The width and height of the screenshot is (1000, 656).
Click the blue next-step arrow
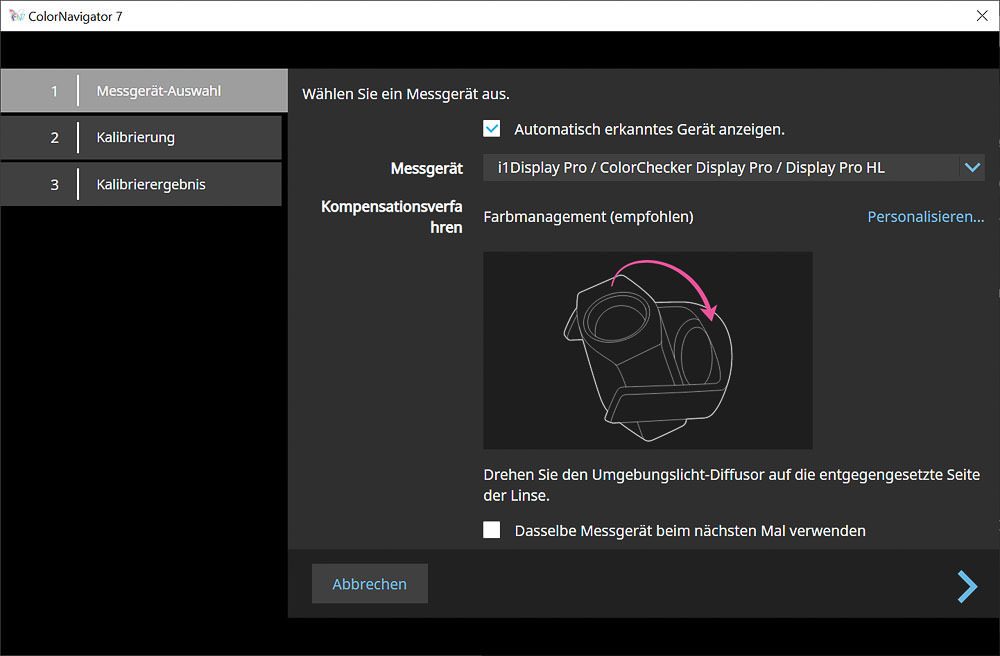(966, 586)
